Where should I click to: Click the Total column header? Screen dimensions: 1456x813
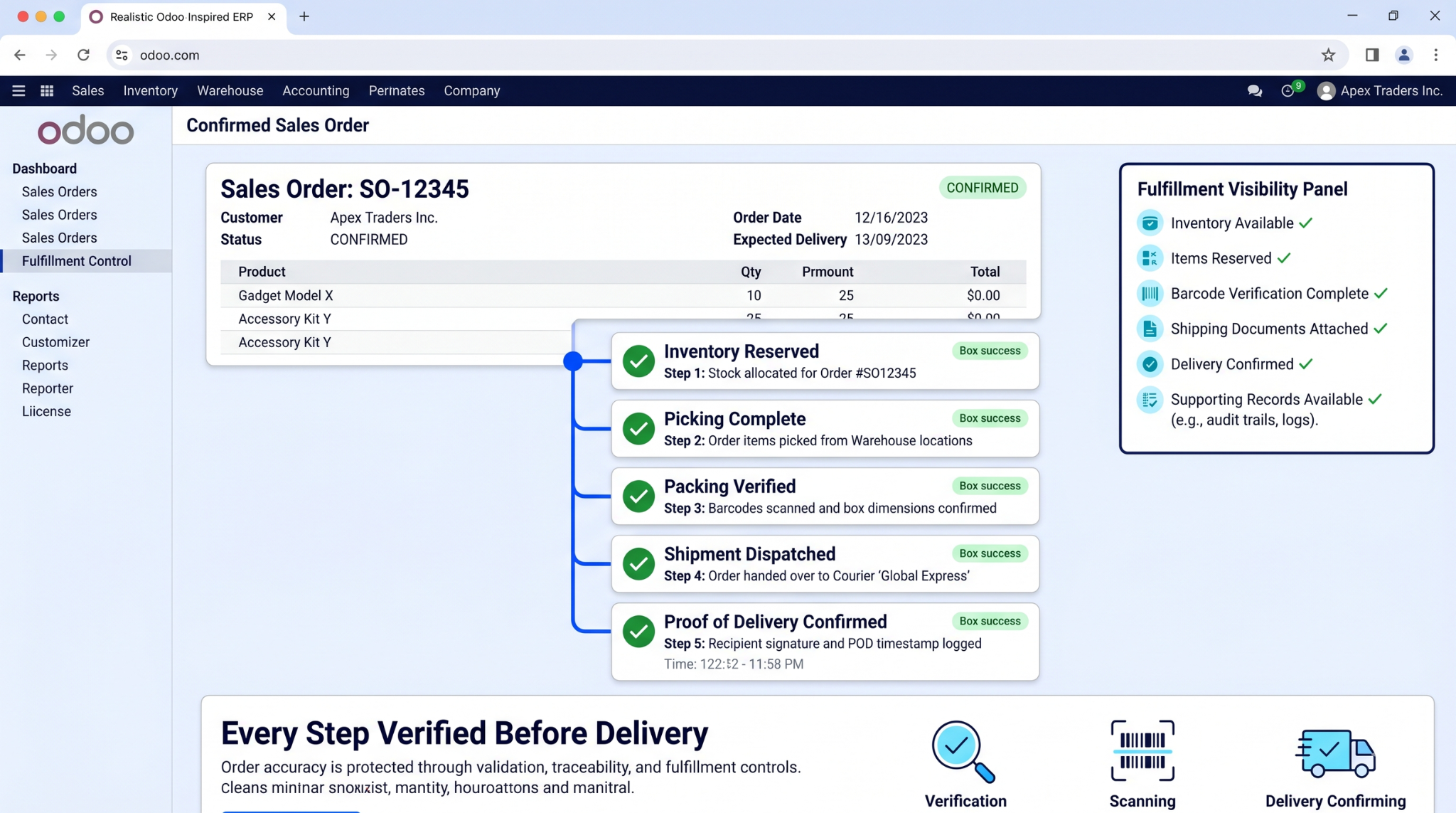click(985, 272)
